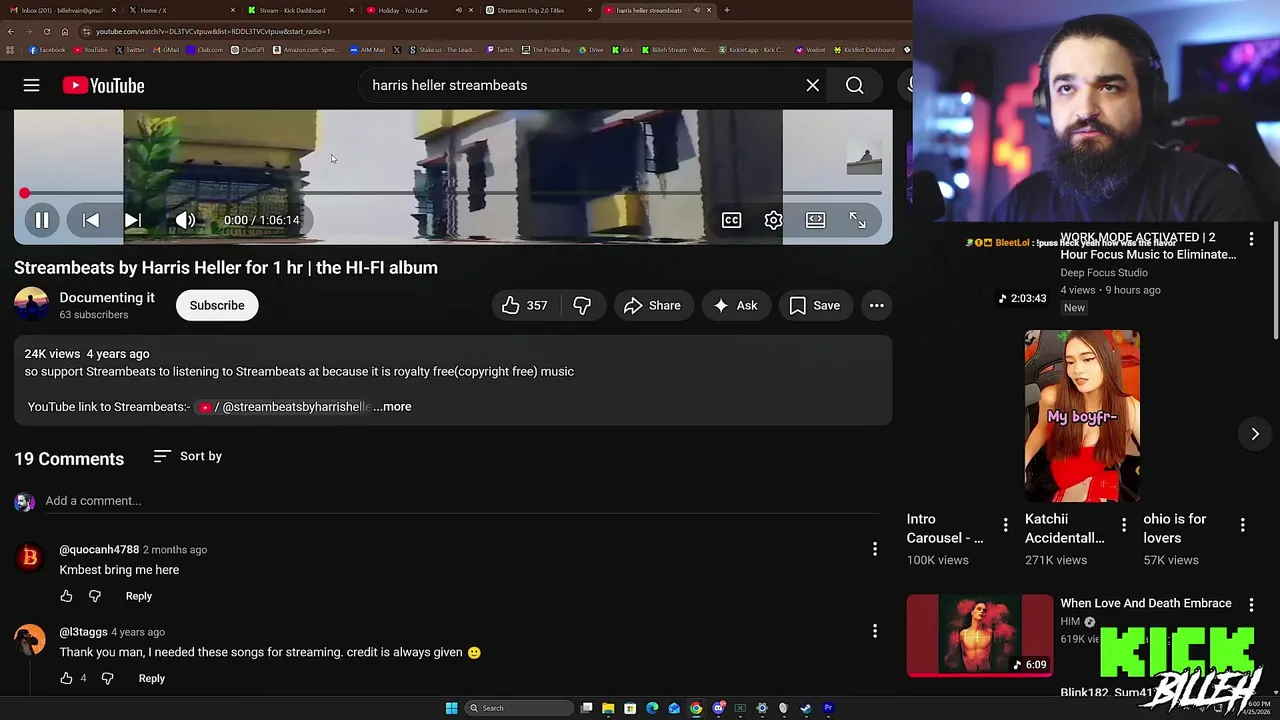The width and height of the screenshot is (1280, 720).
Task: Switch to the Holiday - YouTube tab
Action: pos(418,10)
